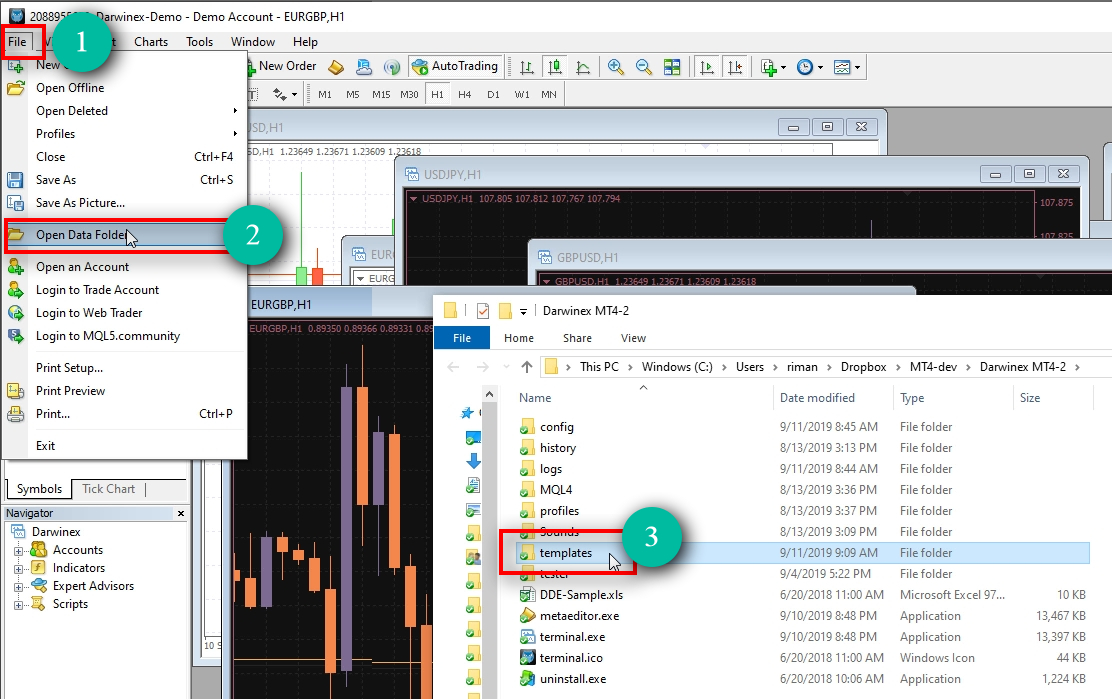Choose Login to MQL5.community
The image size is (1112, 699).
(x=125, y=336)
